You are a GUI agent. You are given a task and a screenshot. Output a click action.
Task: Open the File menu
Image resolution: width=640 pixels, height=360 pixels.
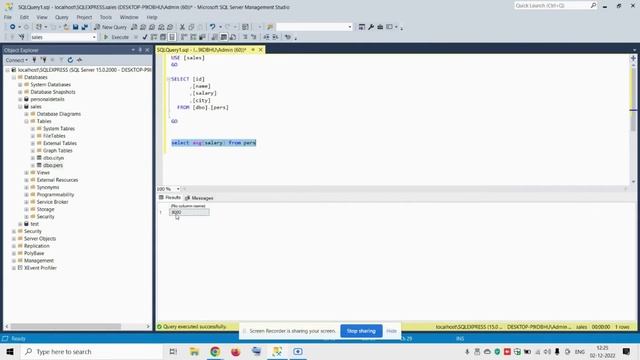(8, 17)
